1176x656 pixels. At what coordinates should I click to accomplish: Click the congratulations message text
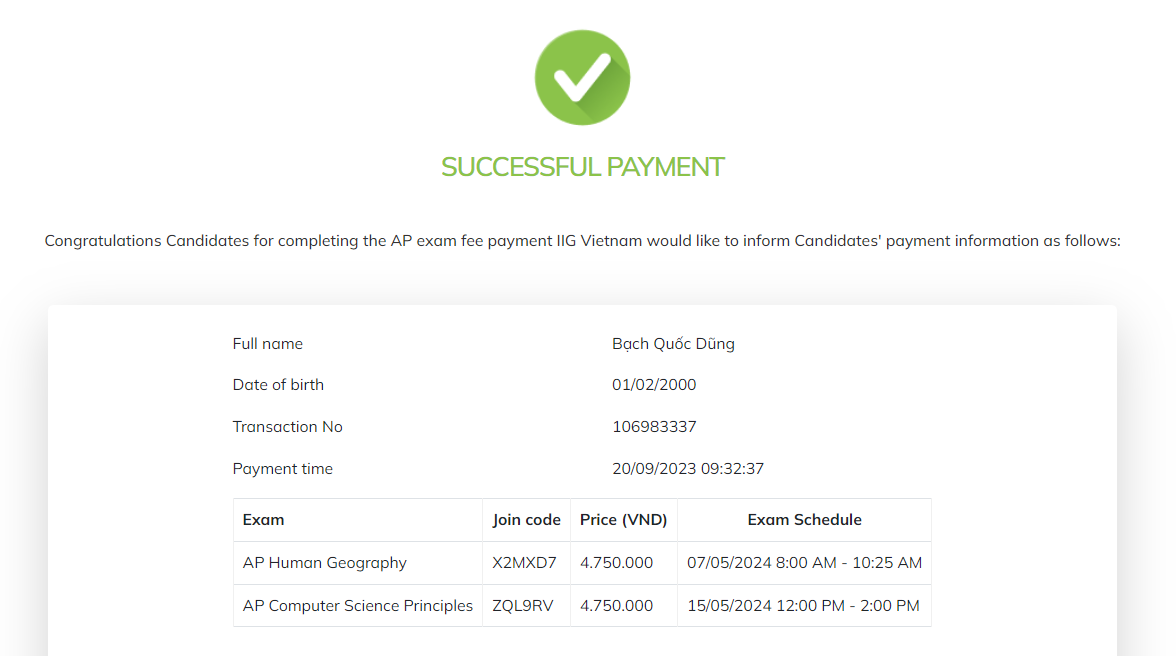click(x=582, y=241)
